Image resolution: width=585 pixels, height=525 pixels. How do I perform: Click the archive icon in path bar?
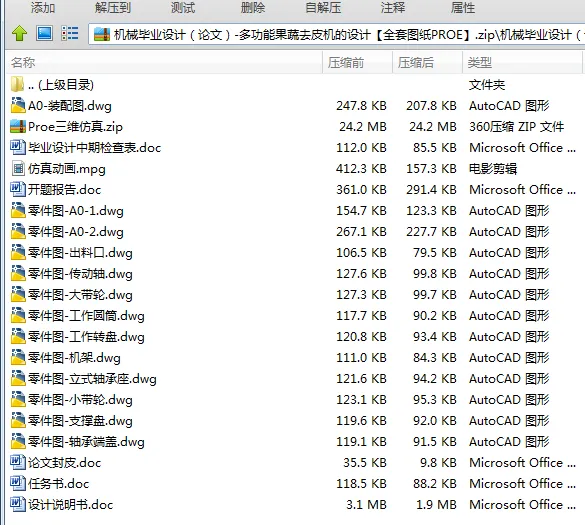[102, 34]
